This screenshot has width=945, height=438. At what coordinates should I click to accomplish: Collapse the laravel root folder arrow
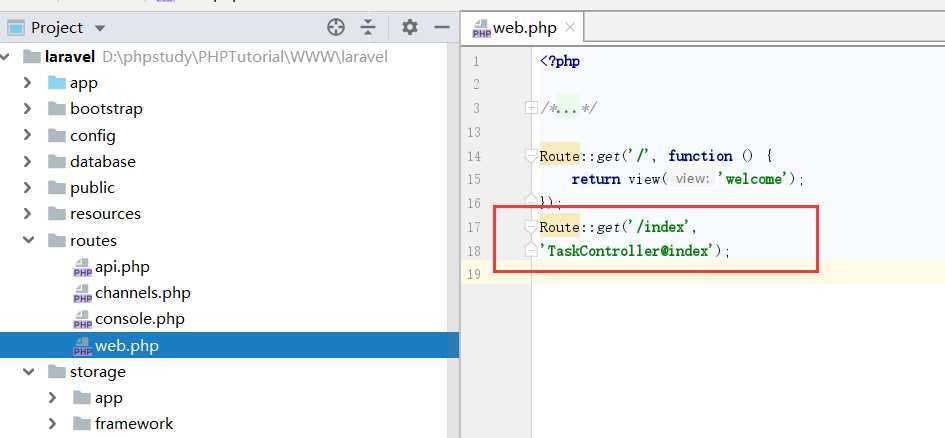pyautogui.click(x=5, y=57)
